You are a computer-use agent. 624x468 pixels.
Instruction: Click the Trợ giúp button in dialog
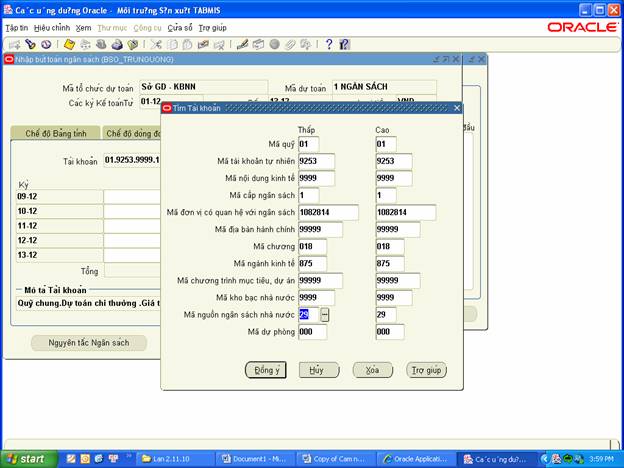(x=427, y=370)
